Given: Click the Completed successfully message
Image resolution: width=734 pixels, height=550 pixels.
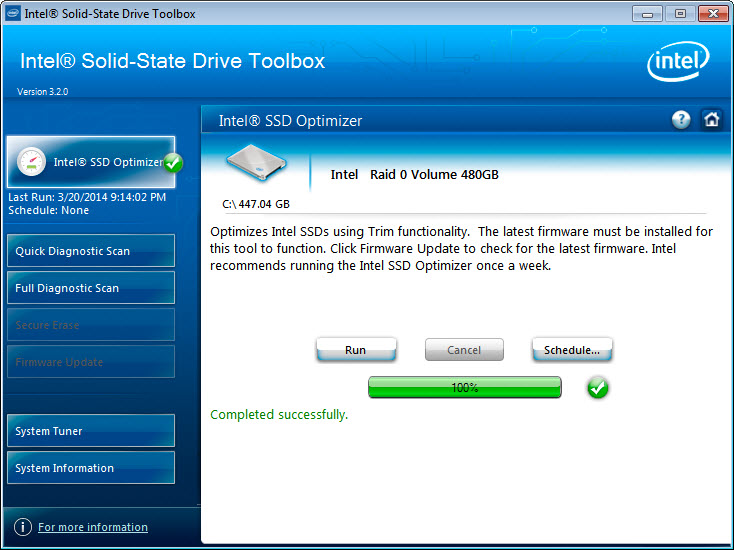Looking at the screenshot, I should tap(279, 415).
